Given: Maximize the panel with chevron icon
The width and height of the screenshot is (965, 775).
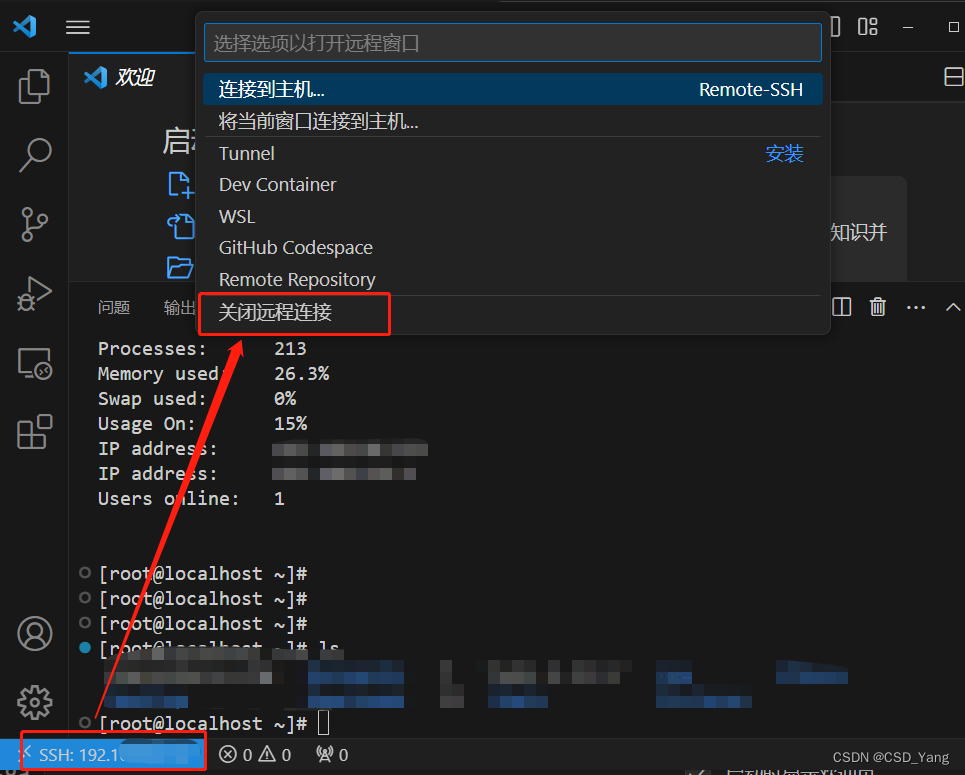Looking at the screenshot, I should click(951, 307).
